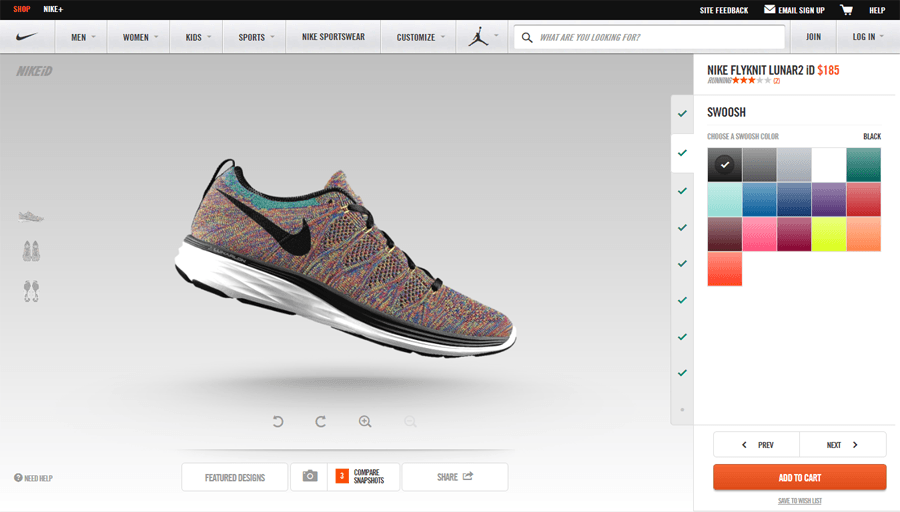Open Featured Designs
The height and width of the screenshot is (512, 900).
pos(235,477)
